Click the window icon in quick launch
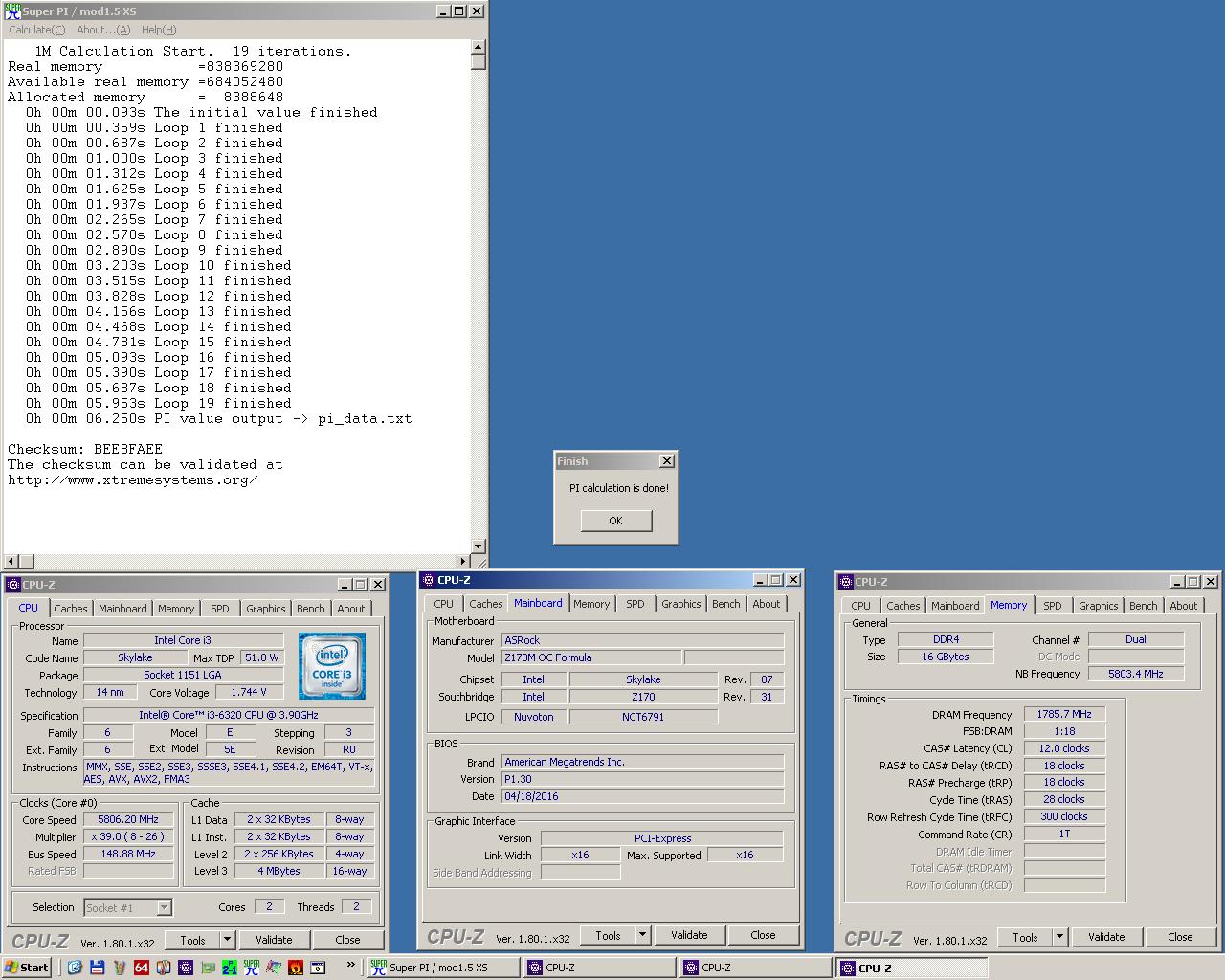This screenshot has height=980, width=1225. [318, 968]
